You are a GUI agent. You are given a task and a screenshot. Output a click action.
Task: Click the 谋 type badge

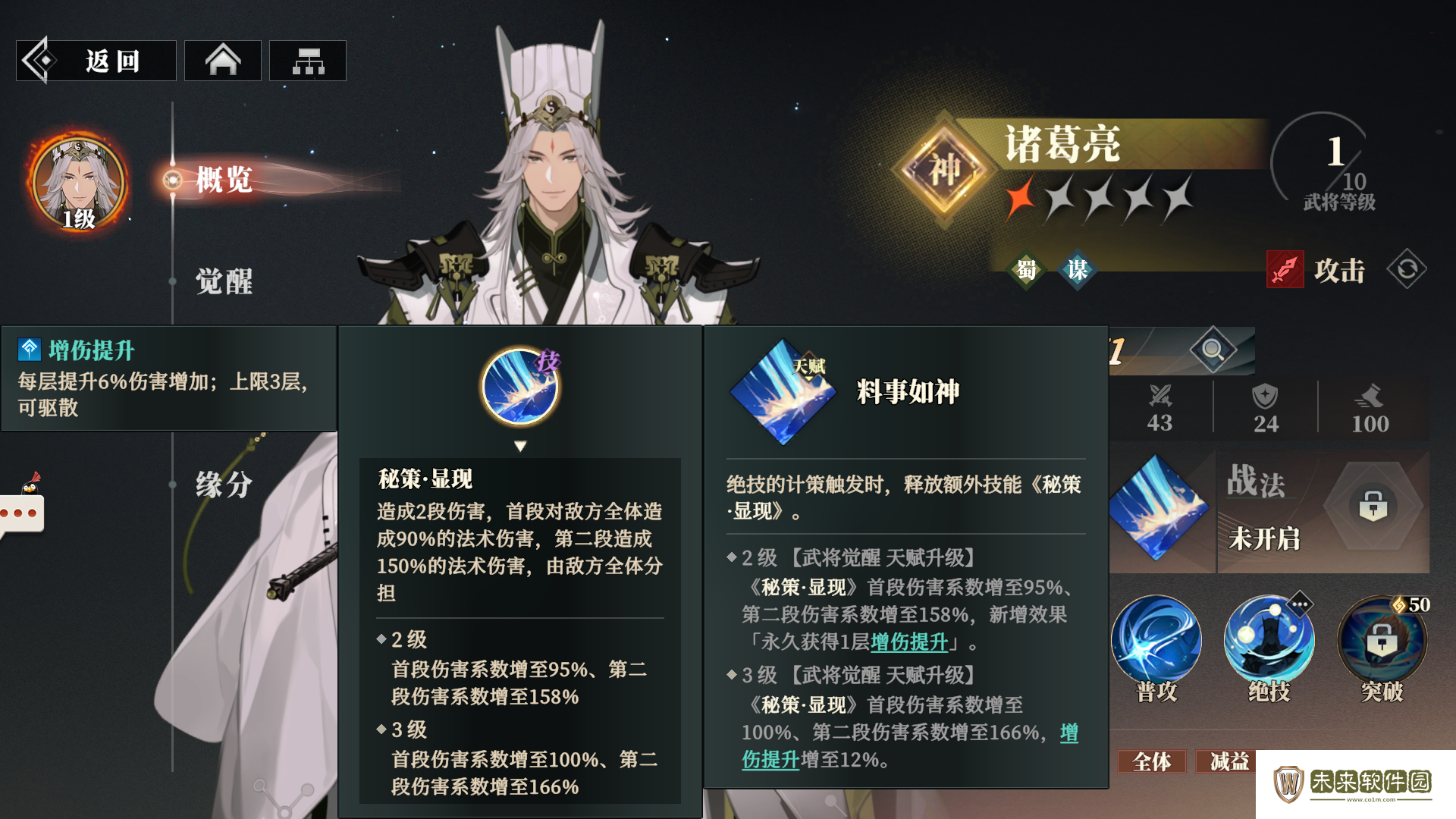click(x=1078, y=269)
